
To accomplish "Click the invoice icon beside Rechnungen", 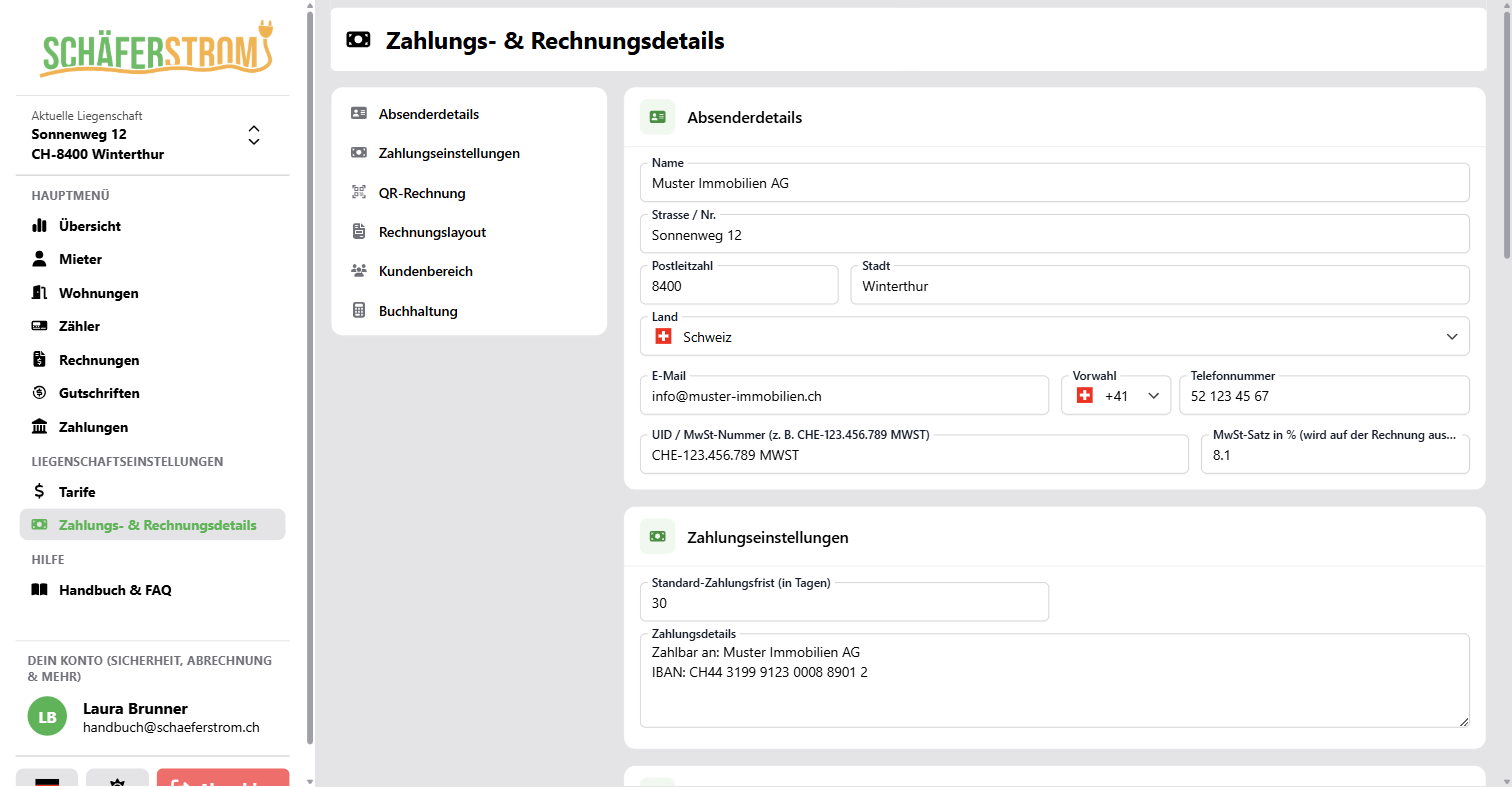I will [40, 360].
